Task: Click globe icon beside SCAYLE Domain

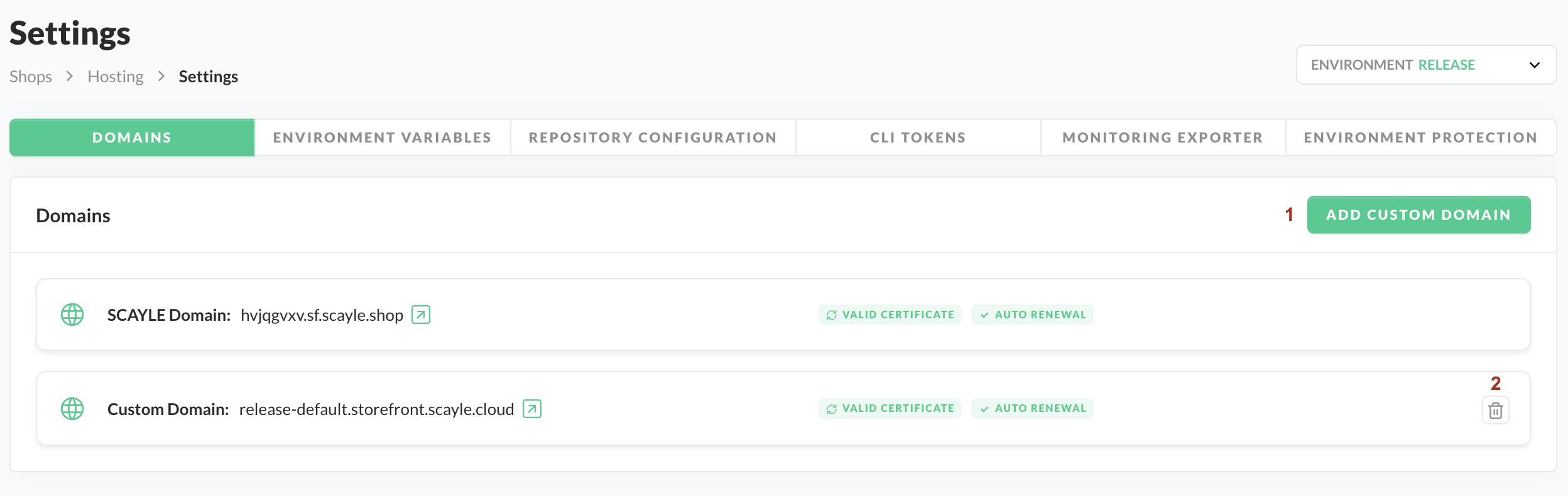Action: tap(72, 315)
